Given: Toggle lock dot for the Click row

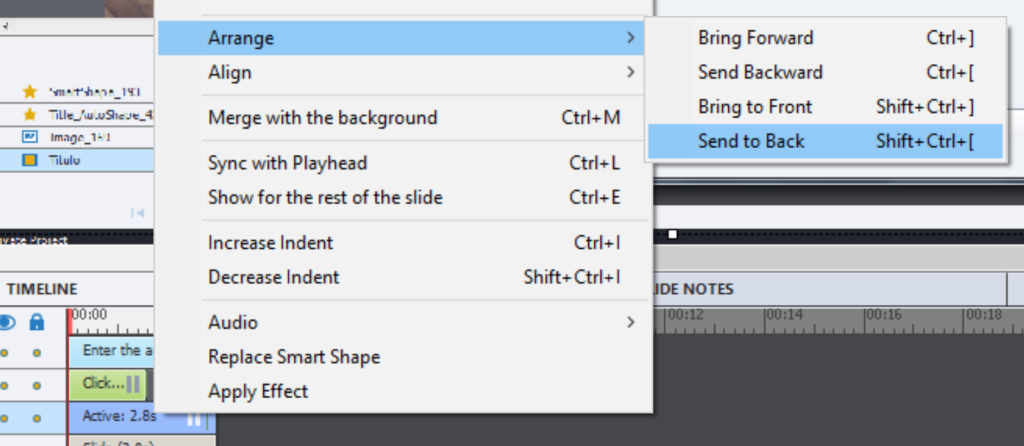Looking at the screenshot, I should click(x=37, y=384).
